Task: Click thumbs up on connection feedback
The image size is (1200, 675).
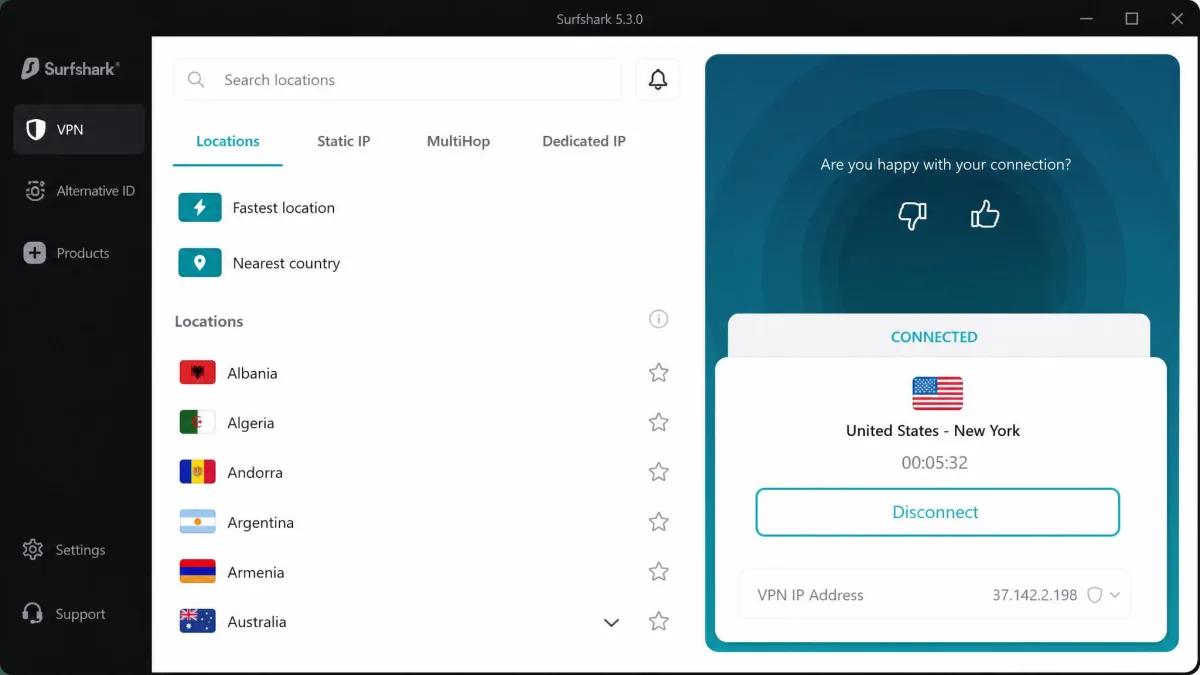Action: pos(985,213)
